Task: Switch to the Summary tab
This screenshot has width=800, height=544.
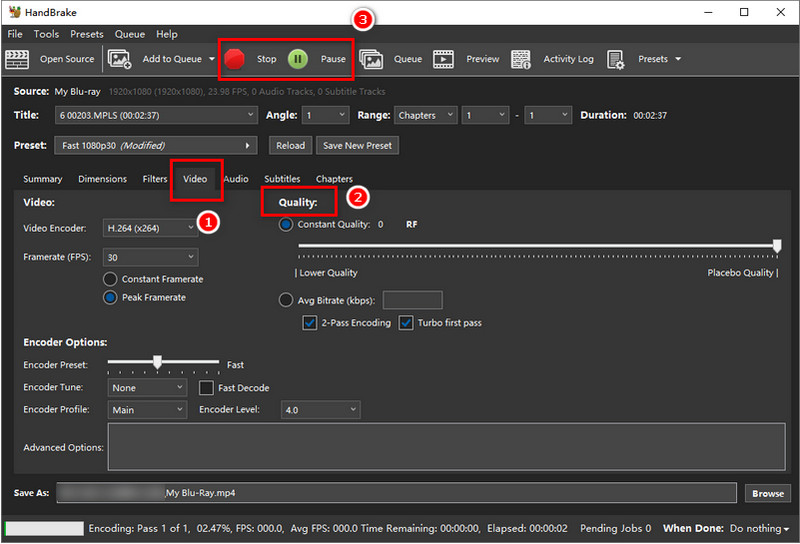Action: (43, 179)
